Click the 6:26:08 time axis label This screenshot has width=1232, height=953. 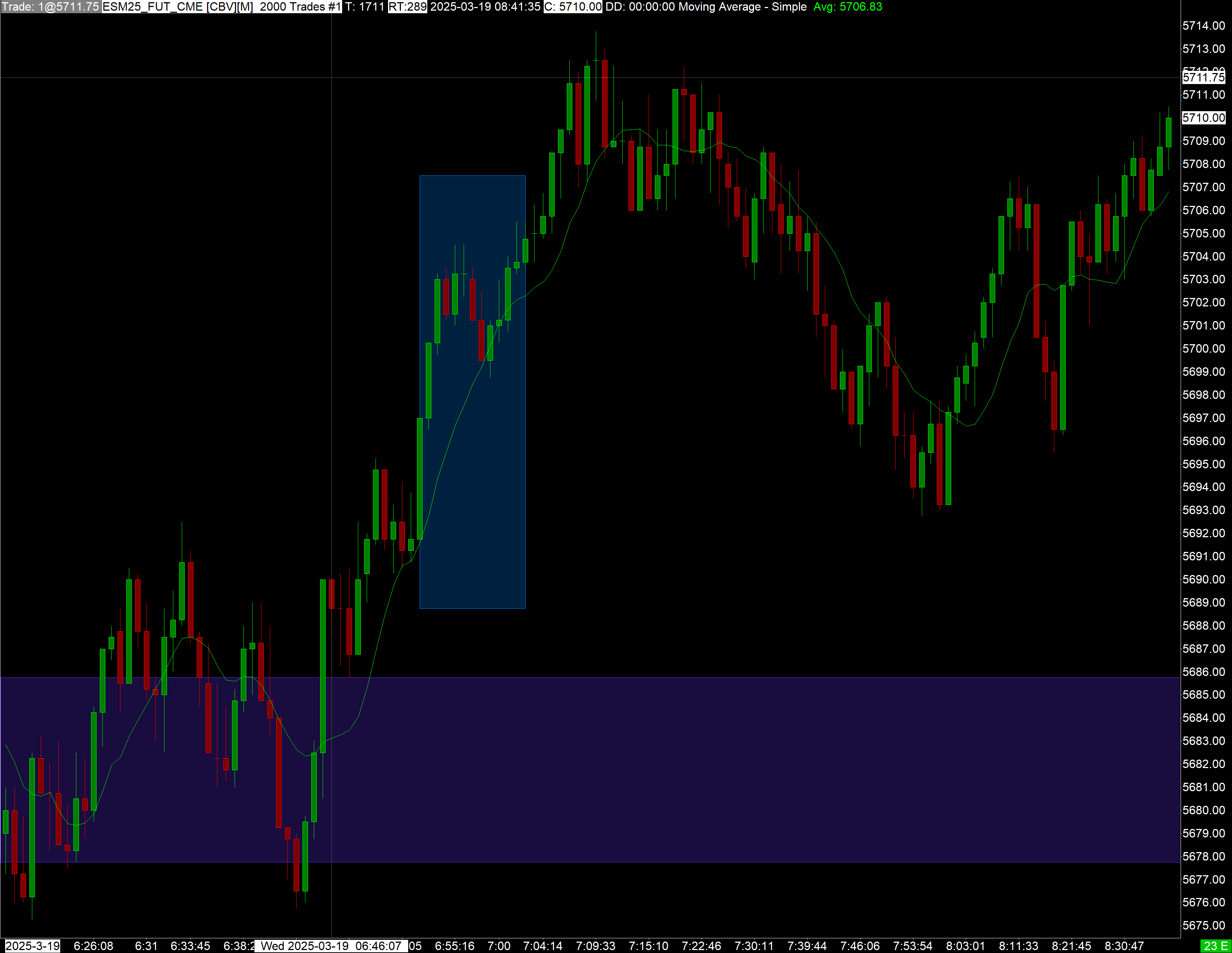coord(93,946)
